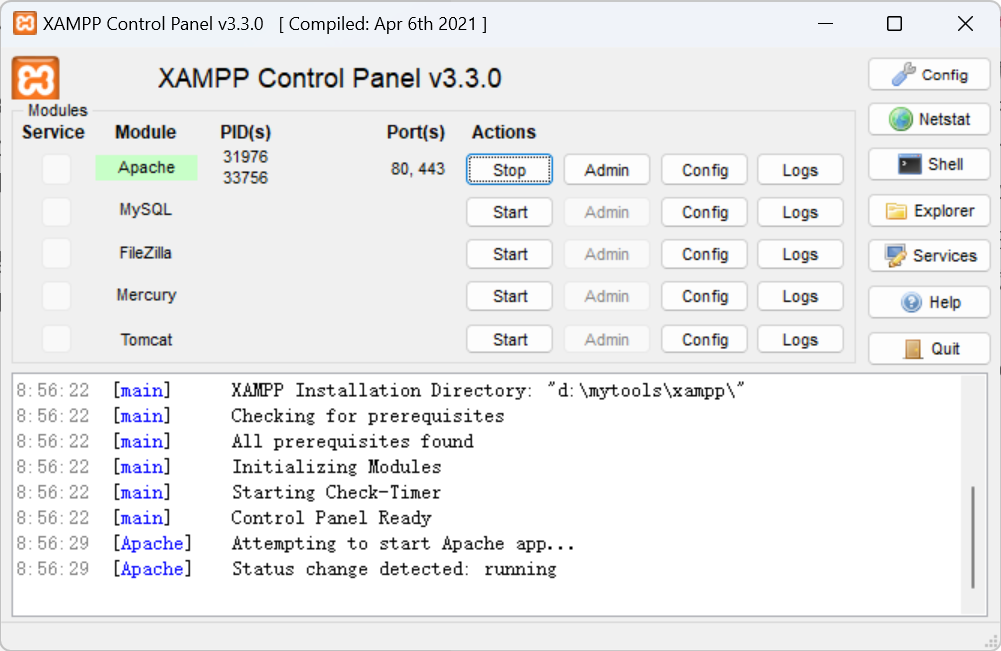Click the Module column header
This screenshot has width=1001, height=651.
146,132
